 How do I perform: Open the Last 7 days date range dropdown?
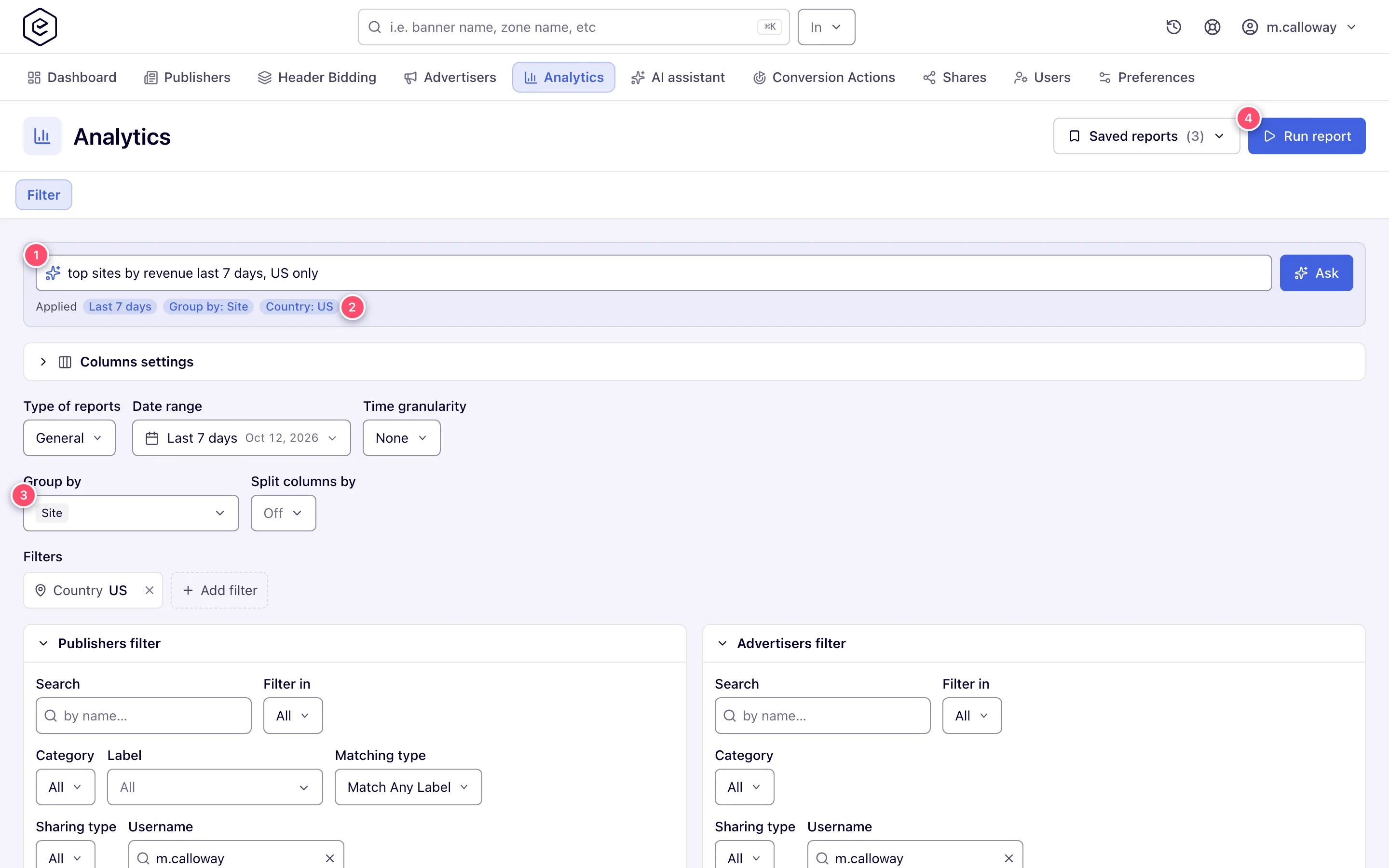[x=241, y=438]
